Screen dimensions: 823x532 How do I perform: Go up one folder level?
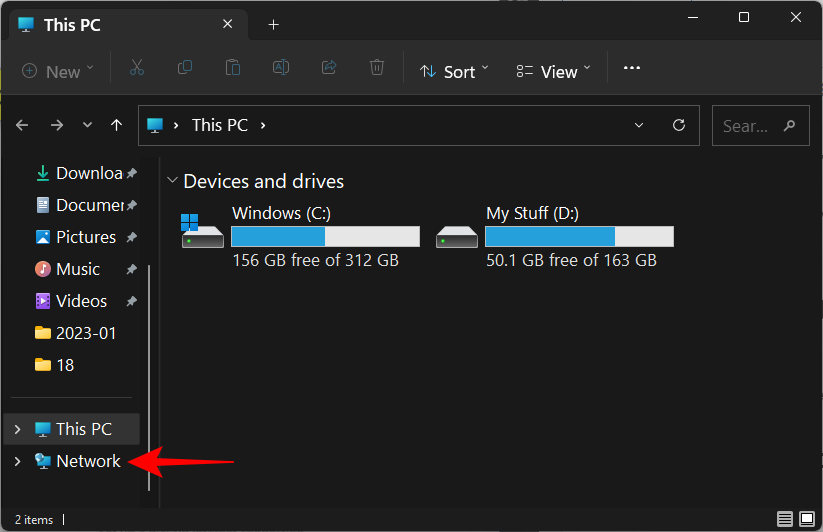click(117, 125)
